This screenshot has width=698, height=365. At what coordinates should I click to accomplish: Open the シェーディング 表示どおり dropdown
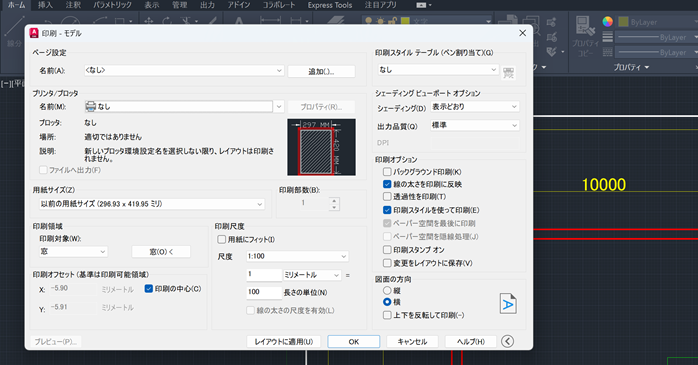coord(475,107)
